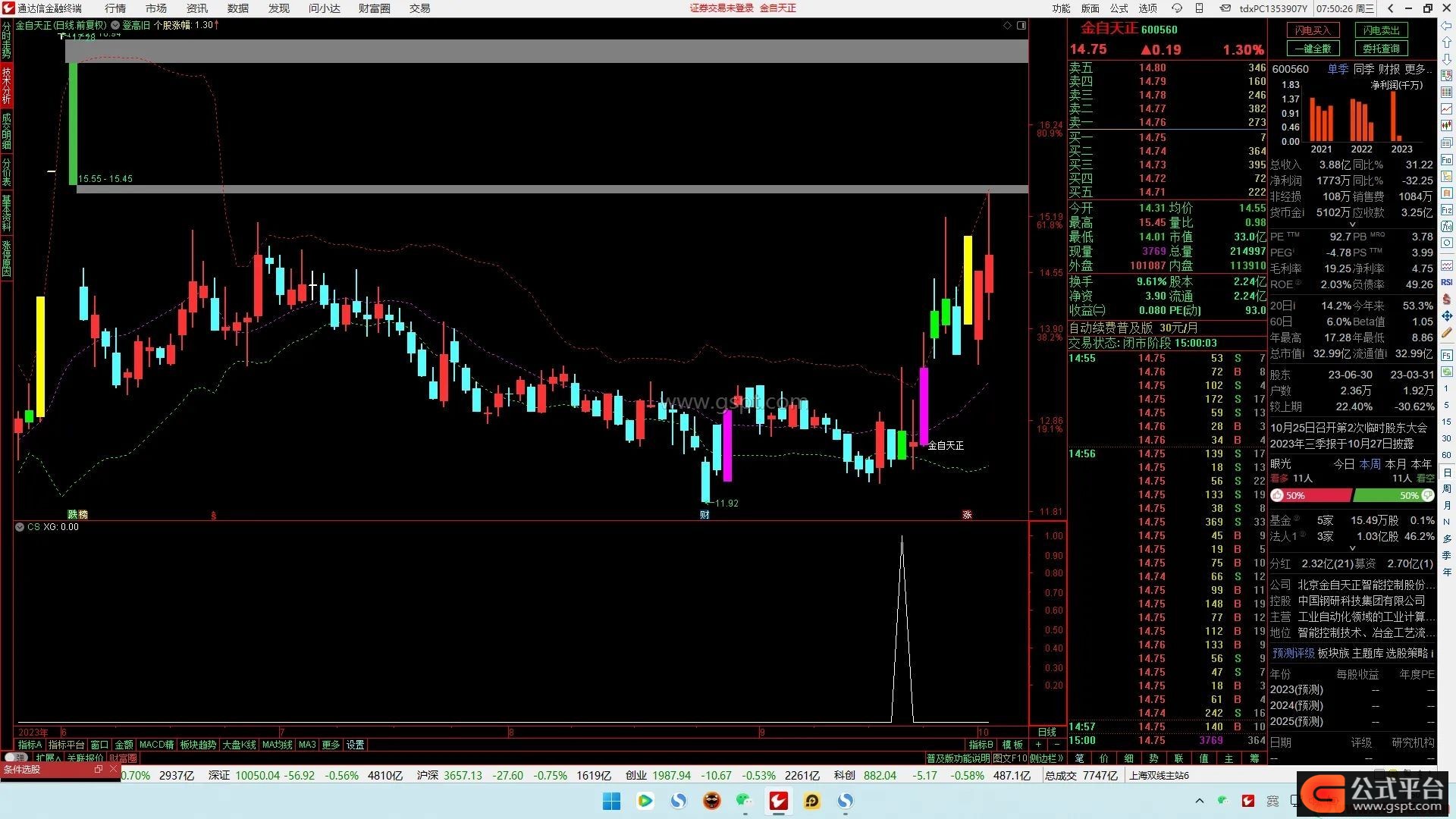The height and width of the screenshot is (819, 1456).
Task: Open the red Tongdaxin app in taskbar
Action: click(778, 801)
